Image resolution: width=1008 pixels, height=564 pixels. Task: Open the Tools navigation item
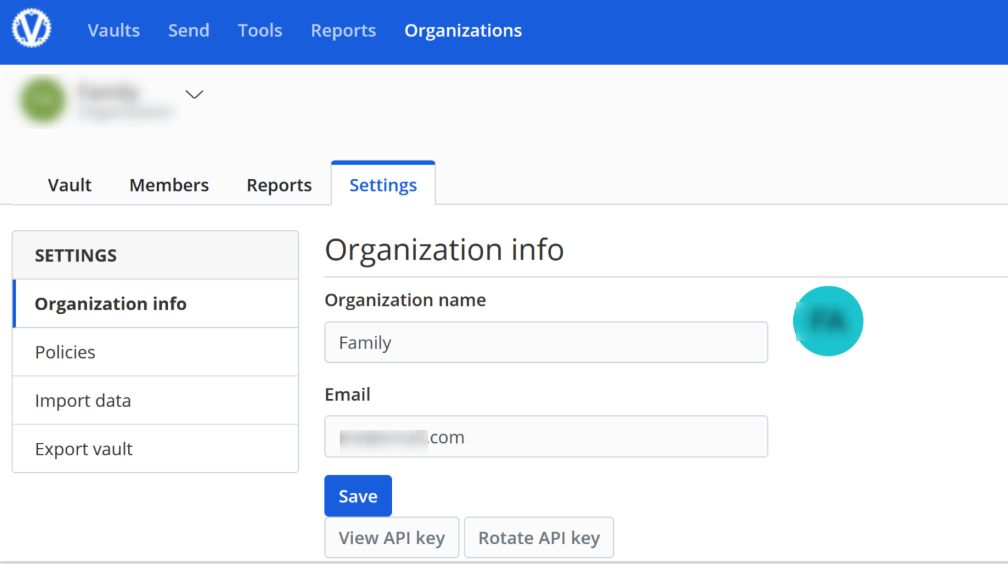click(259, 31)
